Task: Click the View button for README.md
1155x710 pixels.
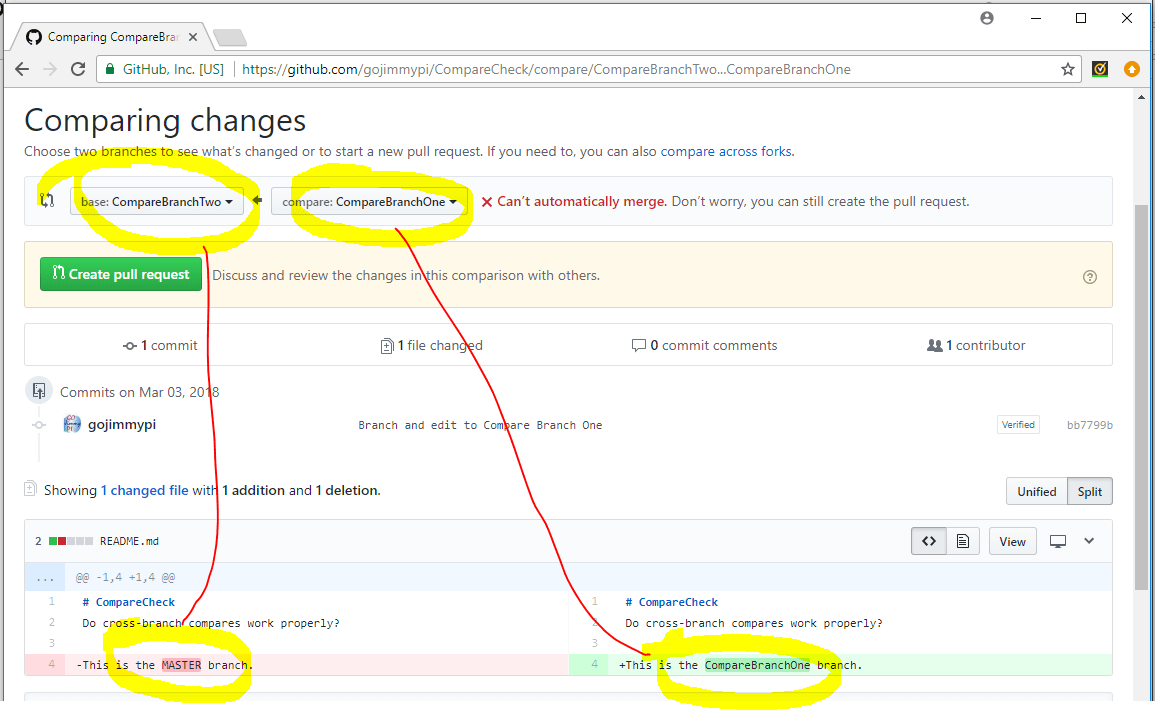Action: [x=1012, y=540]
